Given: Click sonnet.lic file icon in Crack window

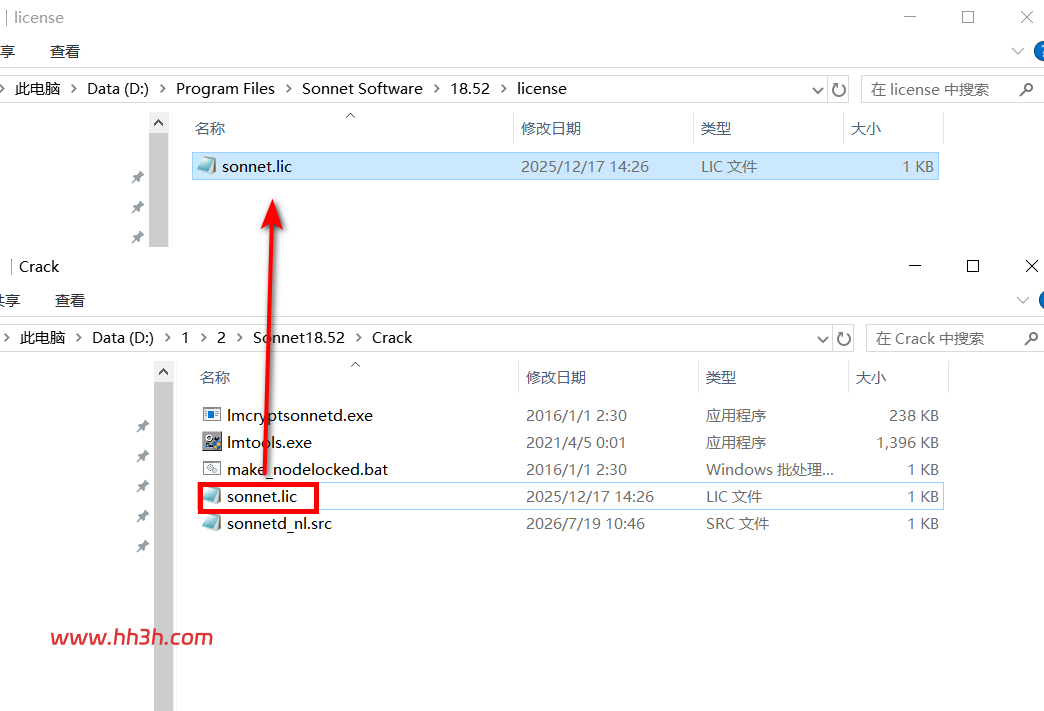Looking at the screenshot, I should tap(212, 496).
